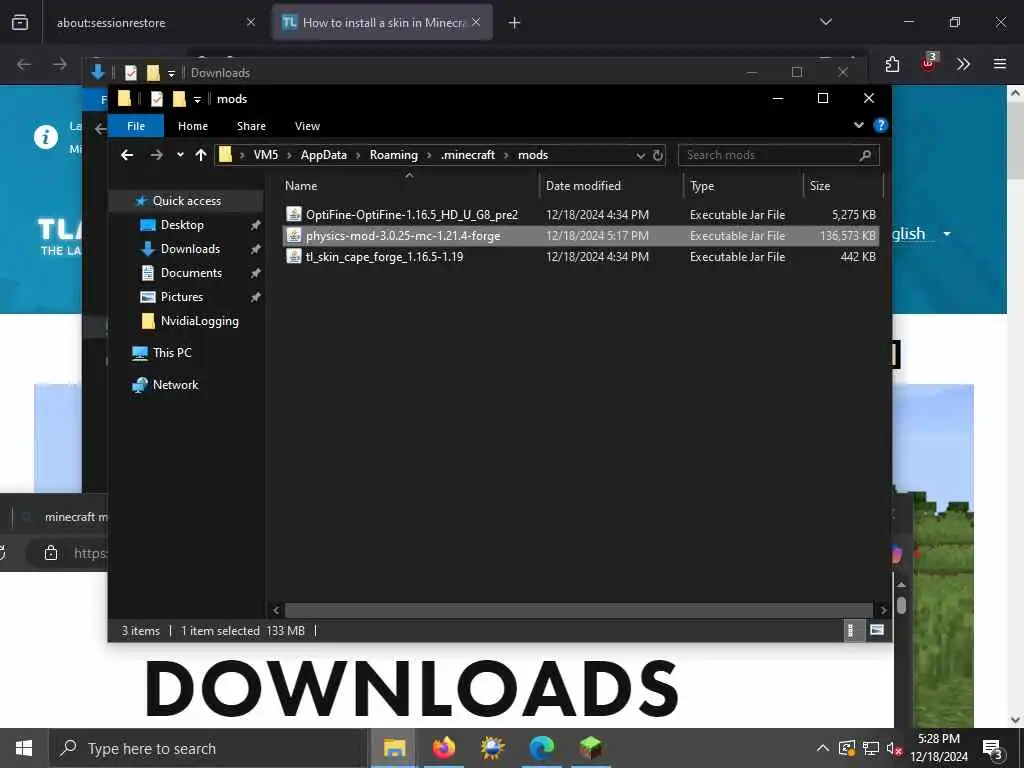Open the Share ribbon tab
The image size is (1024, 768).
(251, 126)
